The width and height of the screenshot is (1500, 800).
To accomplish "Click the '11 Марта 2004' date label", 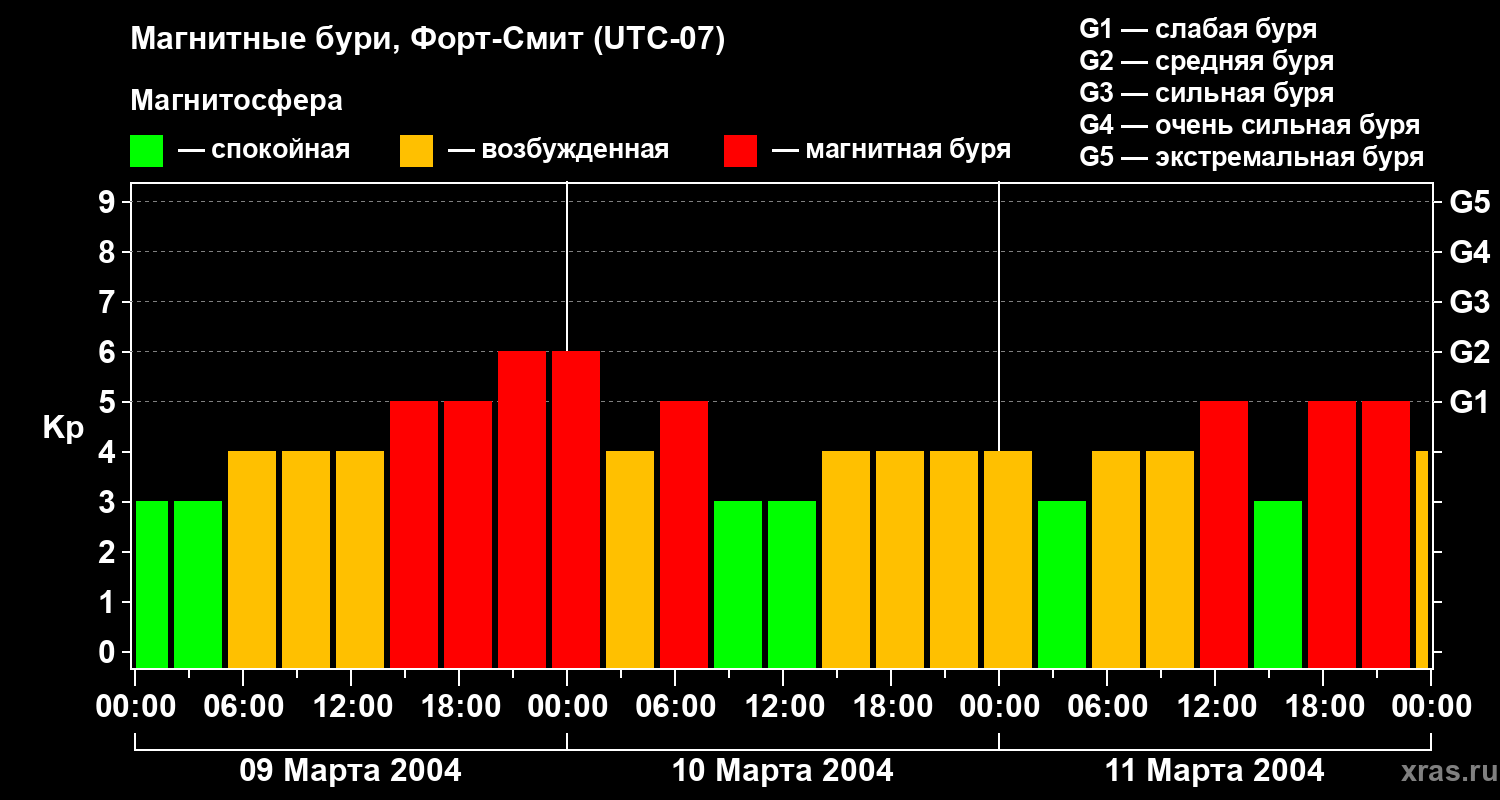I will pyautogui.click(x=1214, y=771).
